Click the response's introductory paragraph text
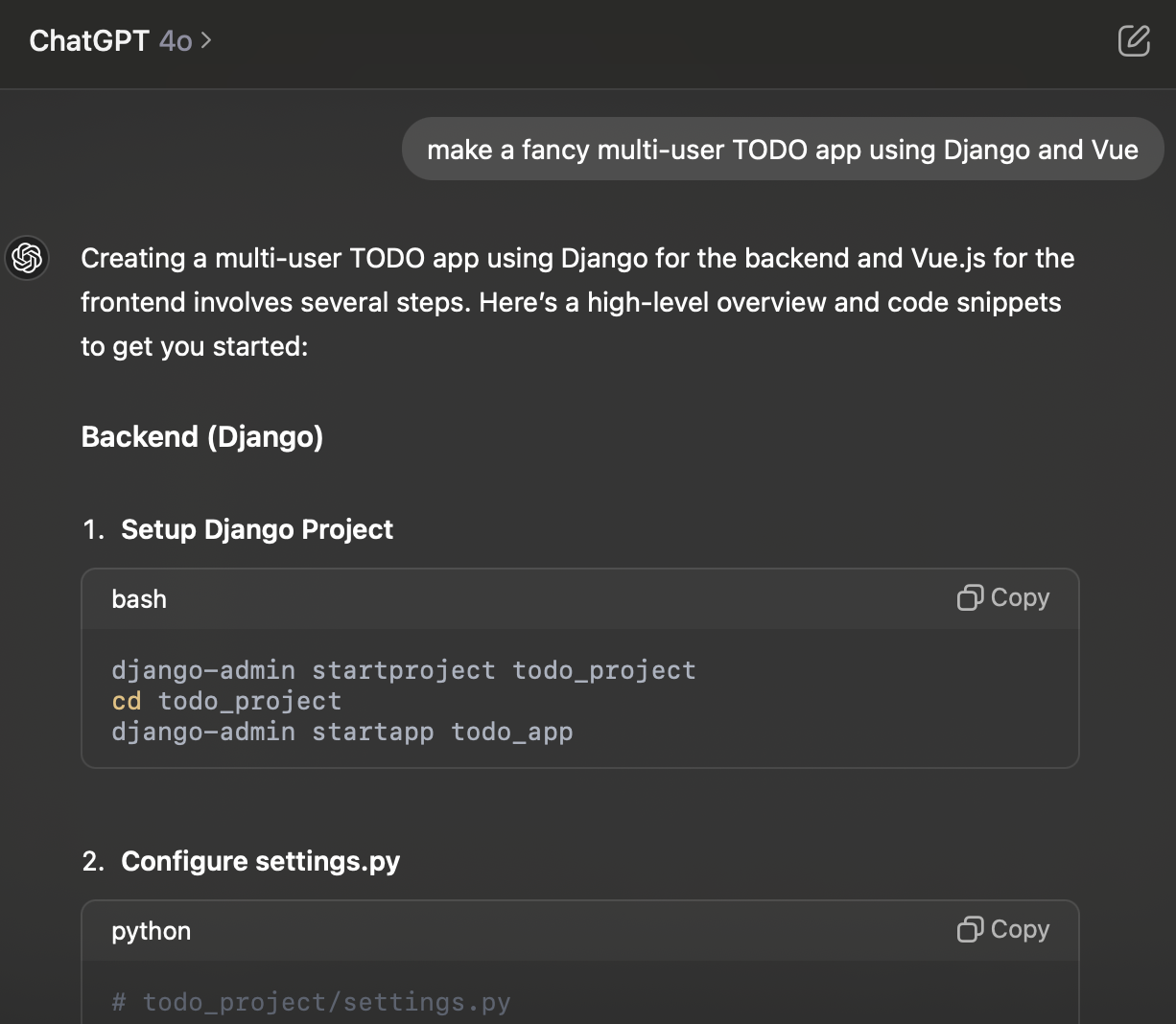The height and width of the screenshot is (1024, 1176). coord(576,302)
